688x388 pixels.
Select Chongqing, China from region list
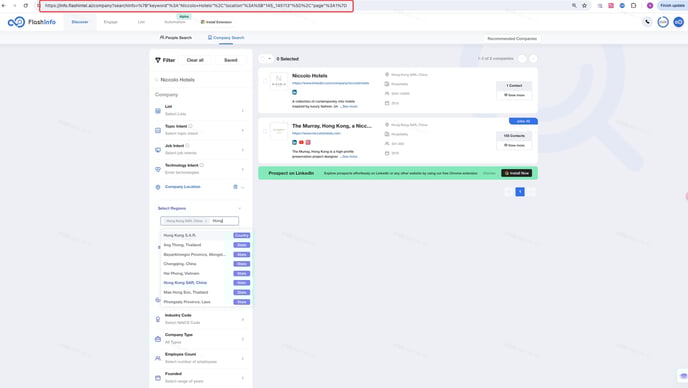tap(205, 264)
